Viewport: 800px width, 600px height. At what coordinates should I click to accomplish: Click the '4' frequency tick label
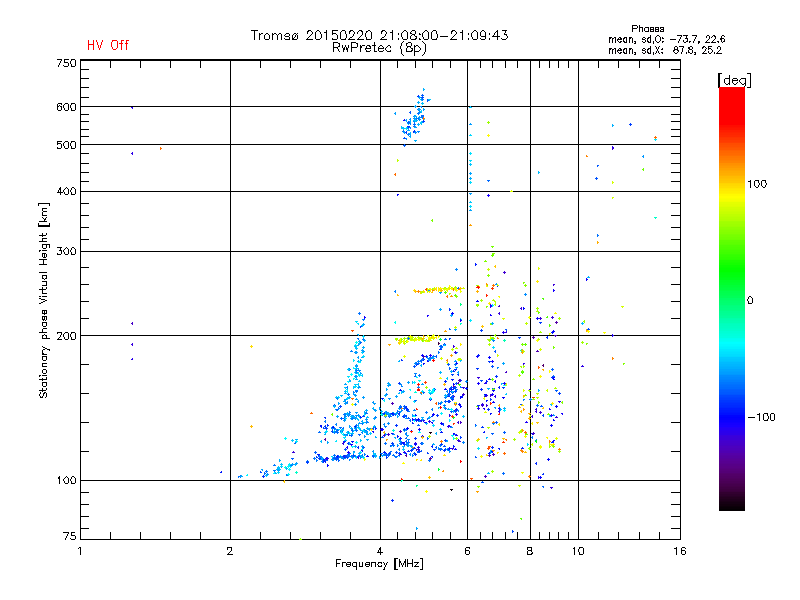pos(380,551)
